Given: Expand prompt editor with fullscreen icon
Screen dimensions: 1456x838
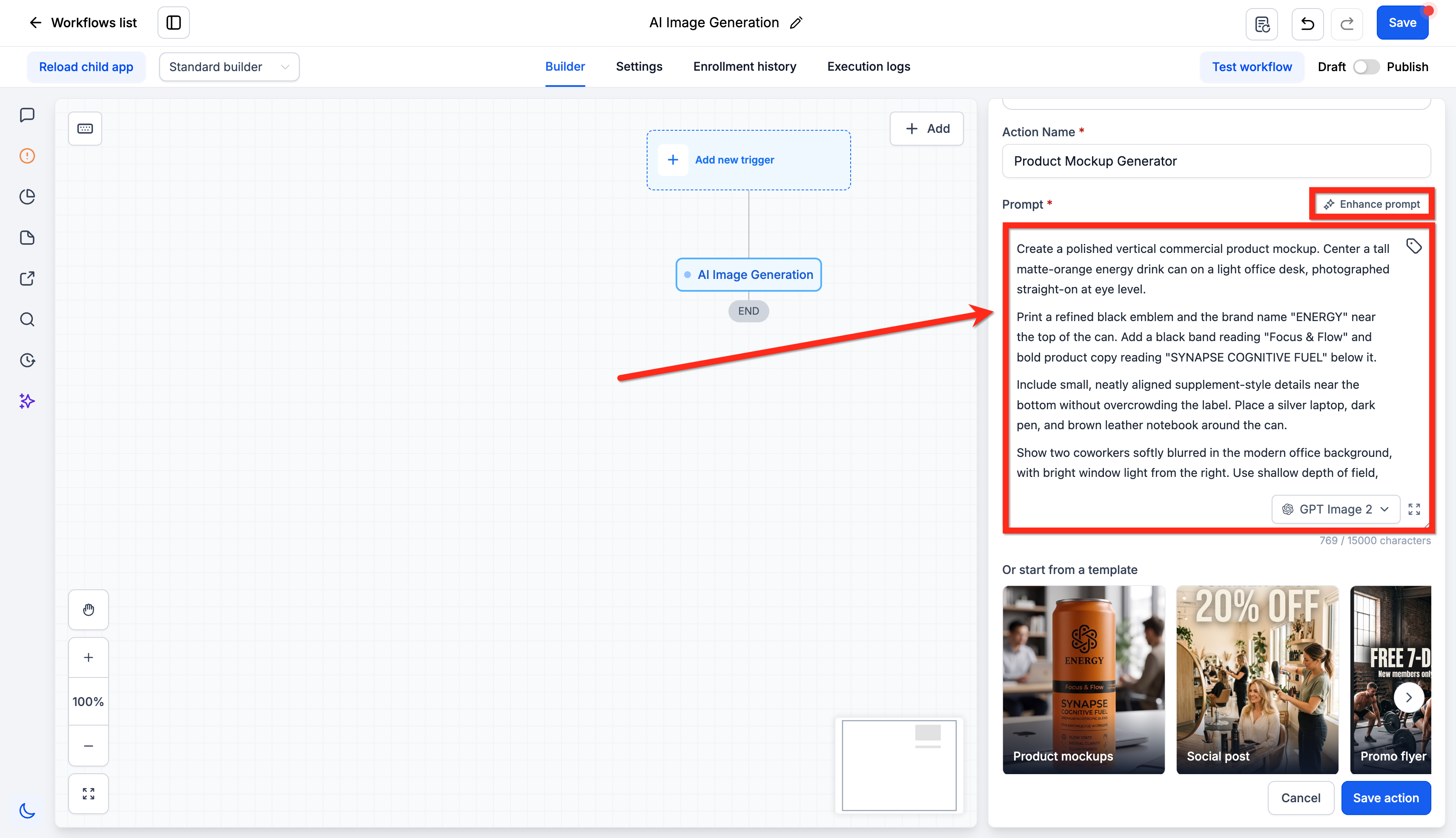Looking at the screenshot, I should click(x=1414, y=509).
